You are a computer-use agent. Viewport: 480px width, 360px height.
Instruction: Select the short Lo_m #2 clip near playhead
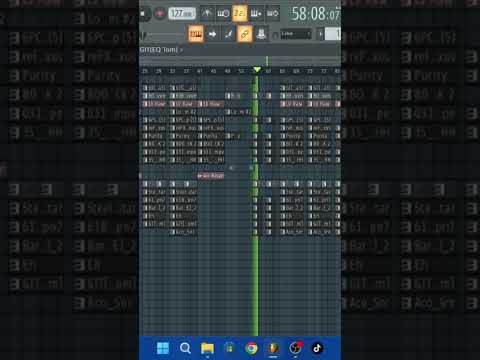[x=238, y=112]
